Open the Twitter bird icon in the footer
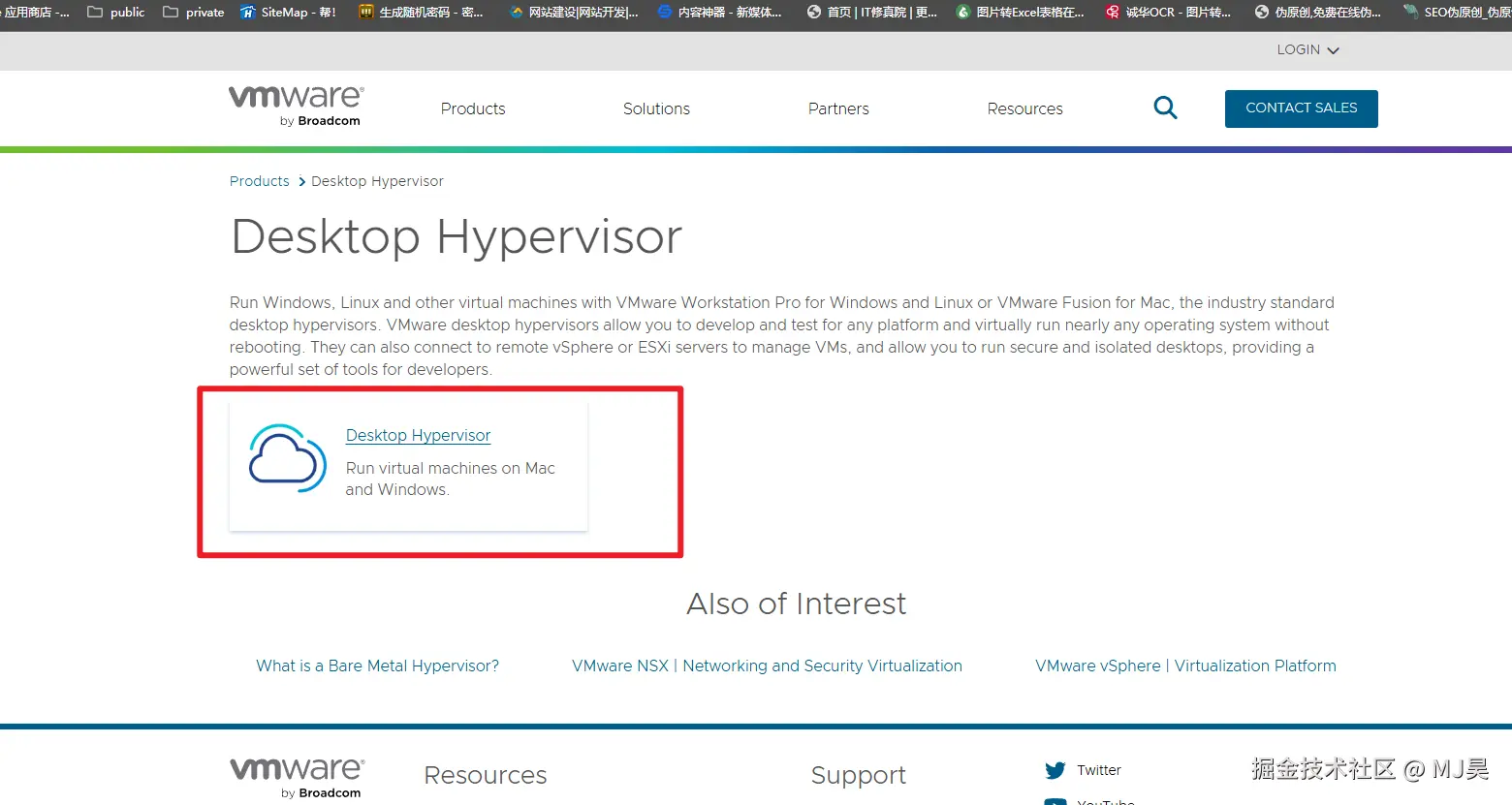The width and height of the screenshot is (1512, 805). [x=1055, y=770]
